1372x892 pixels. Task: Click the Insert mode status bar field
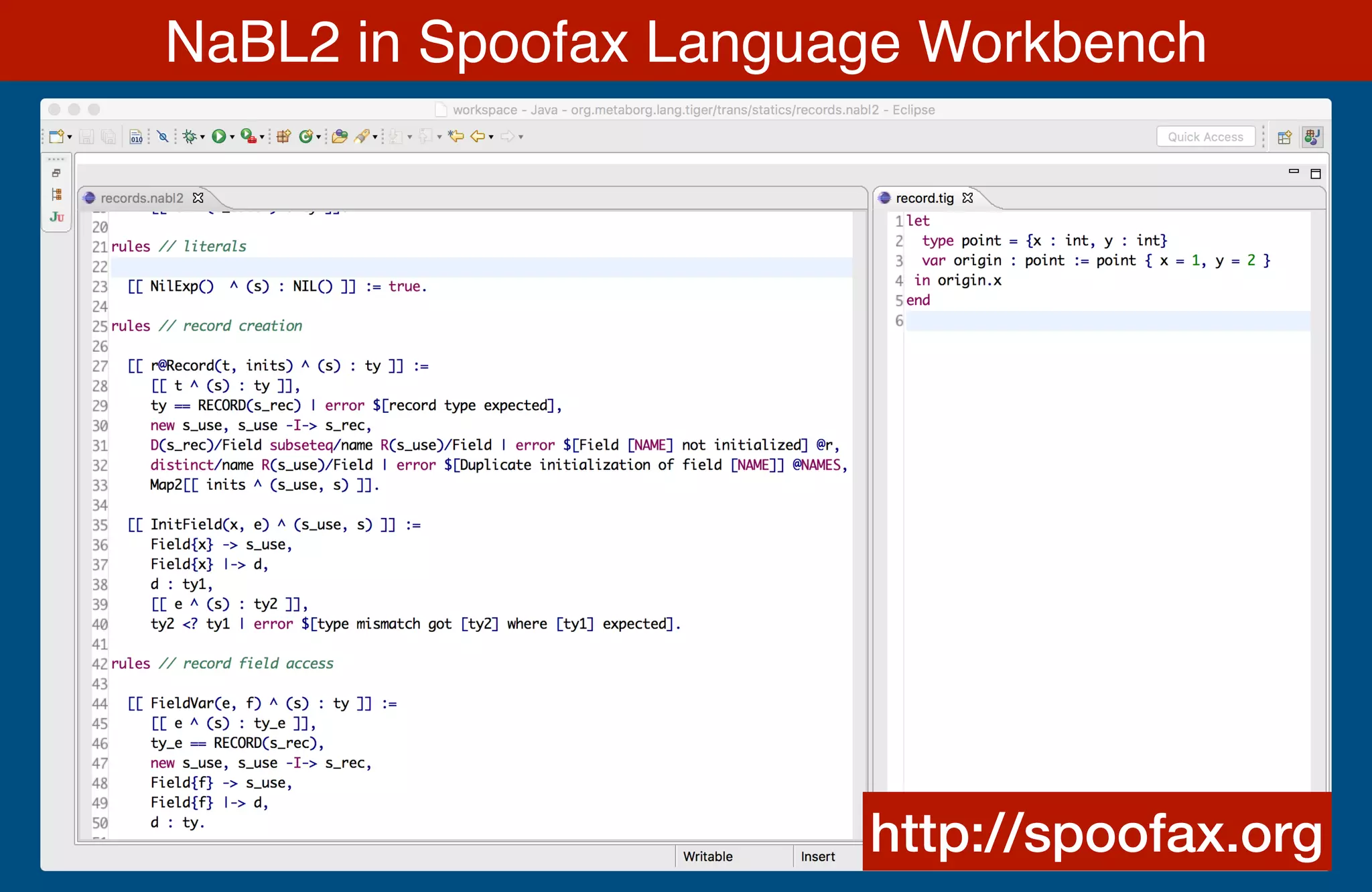[818, 856]
